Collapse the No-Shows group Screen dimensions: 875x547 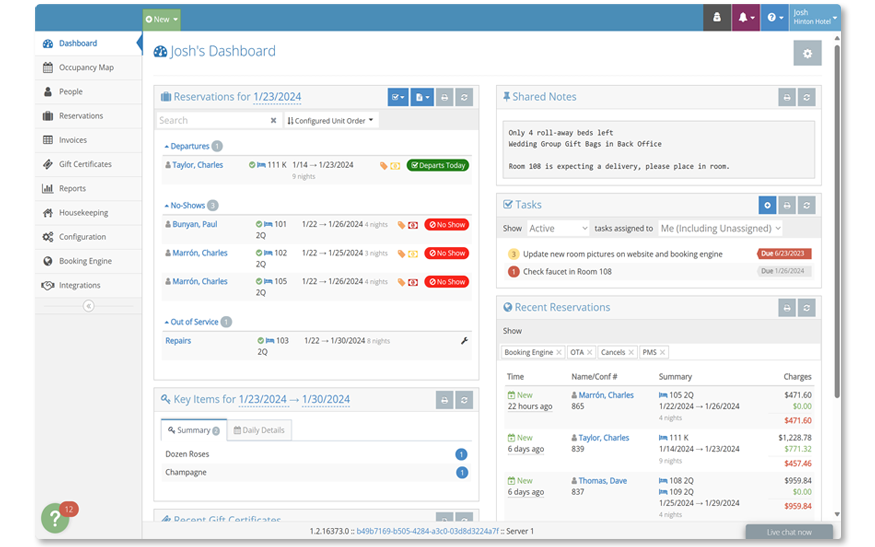click(x=185, y=205)
